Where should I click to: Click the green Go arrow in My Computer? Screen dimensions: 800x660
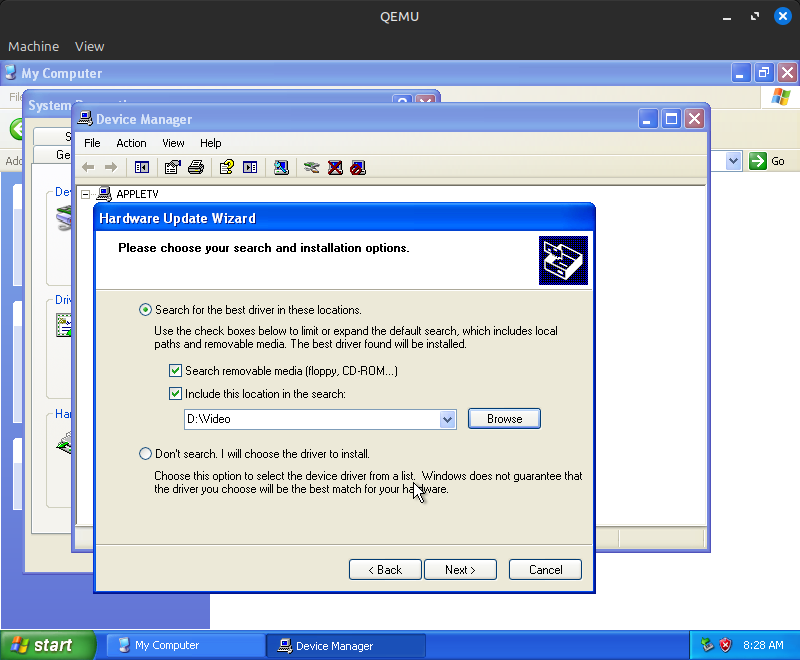pyautogui.click(x=758, y=161)
